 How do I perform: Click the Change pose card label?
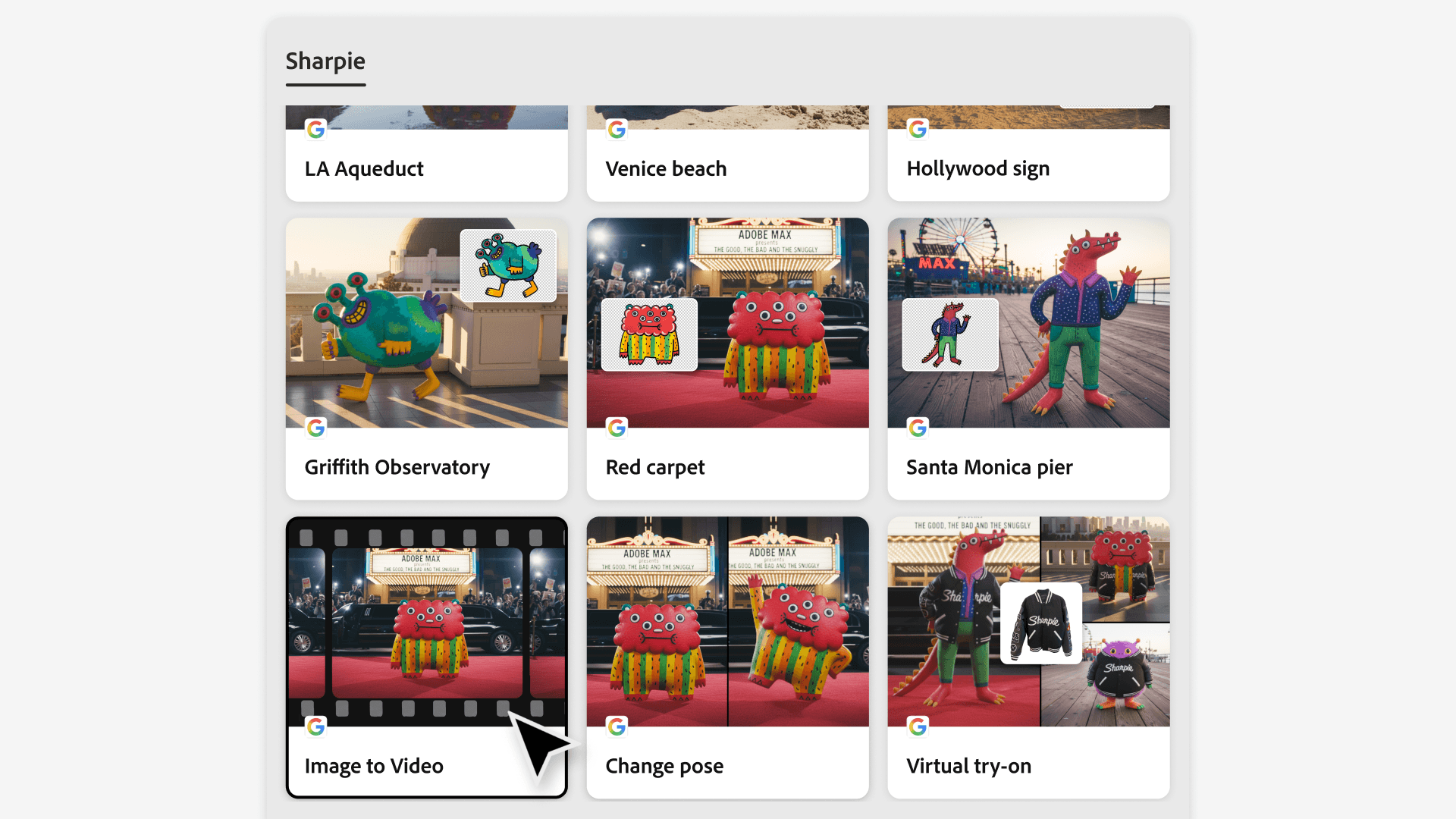(x=664, y=766)
